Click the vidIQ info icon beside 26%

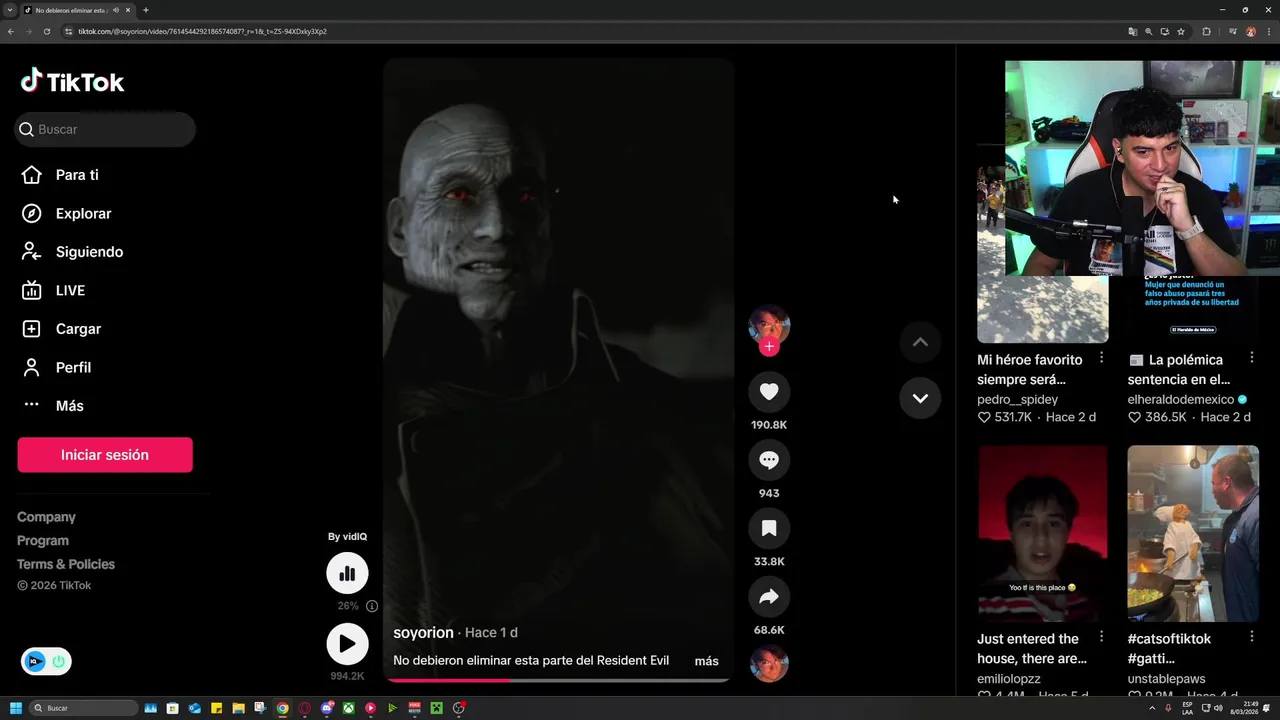[372, 606]
